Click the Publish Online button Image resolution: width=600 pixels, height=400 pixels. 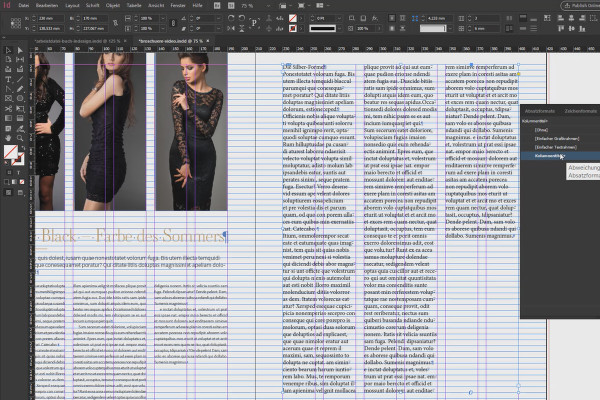click(x=580, y=5)
